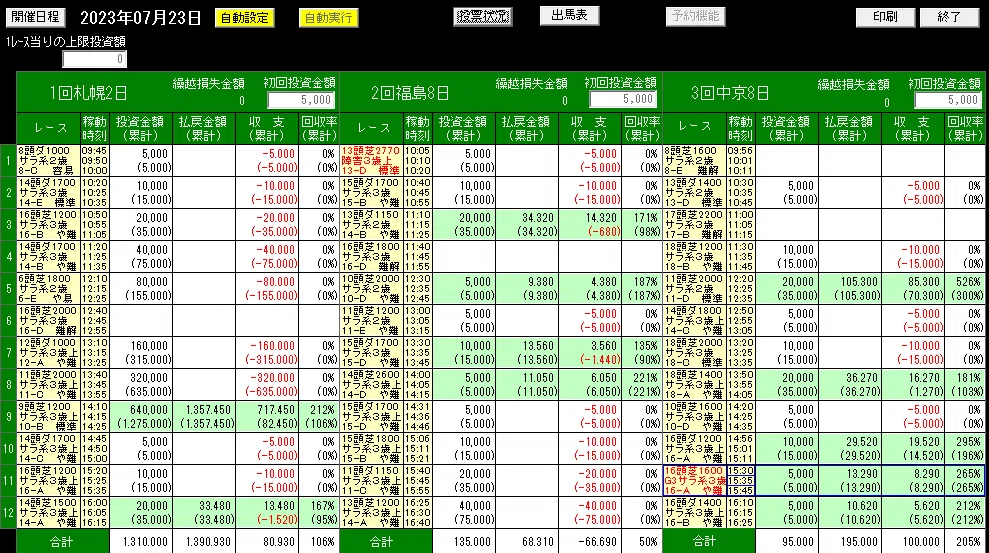Click the 印刷 print button
This screenshot has height=553, width=989.
tap(886, 17)
